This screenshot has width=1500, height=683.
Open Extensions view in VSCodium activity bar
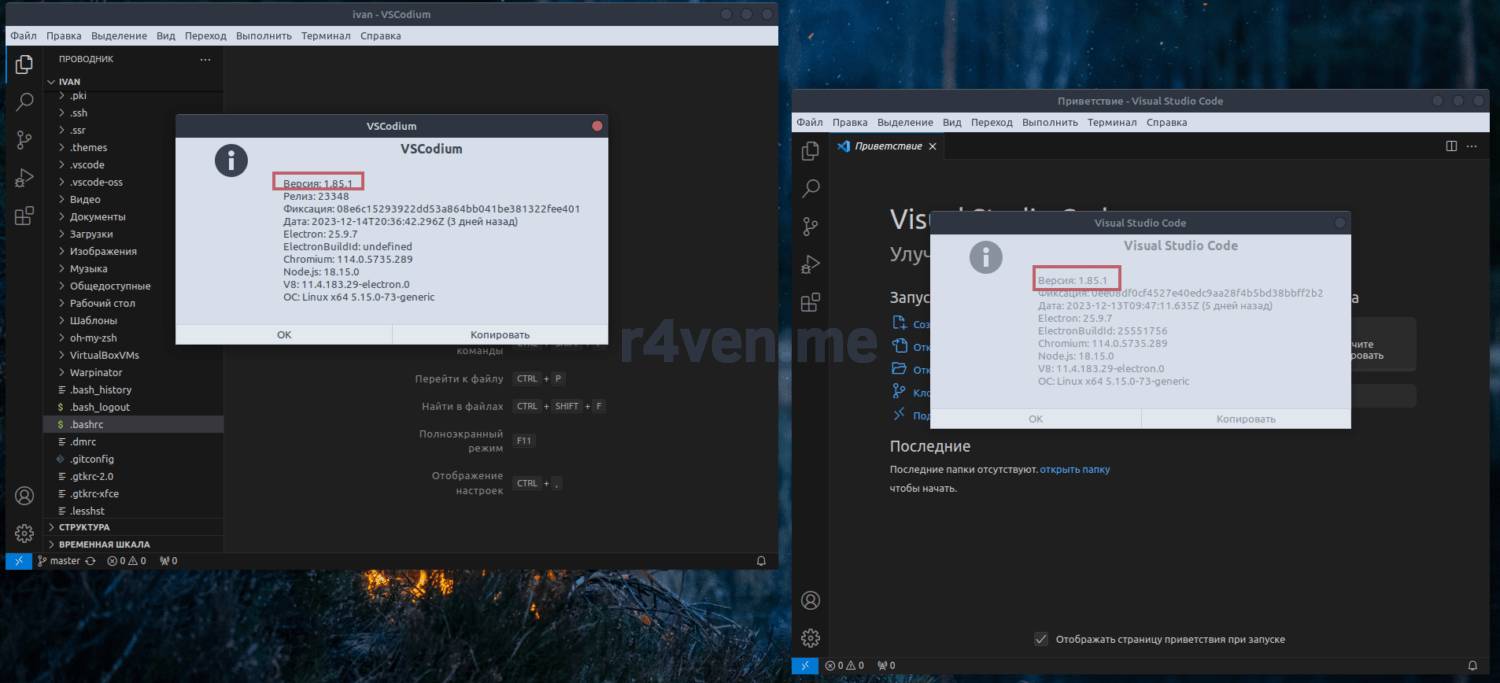[25, 215]
